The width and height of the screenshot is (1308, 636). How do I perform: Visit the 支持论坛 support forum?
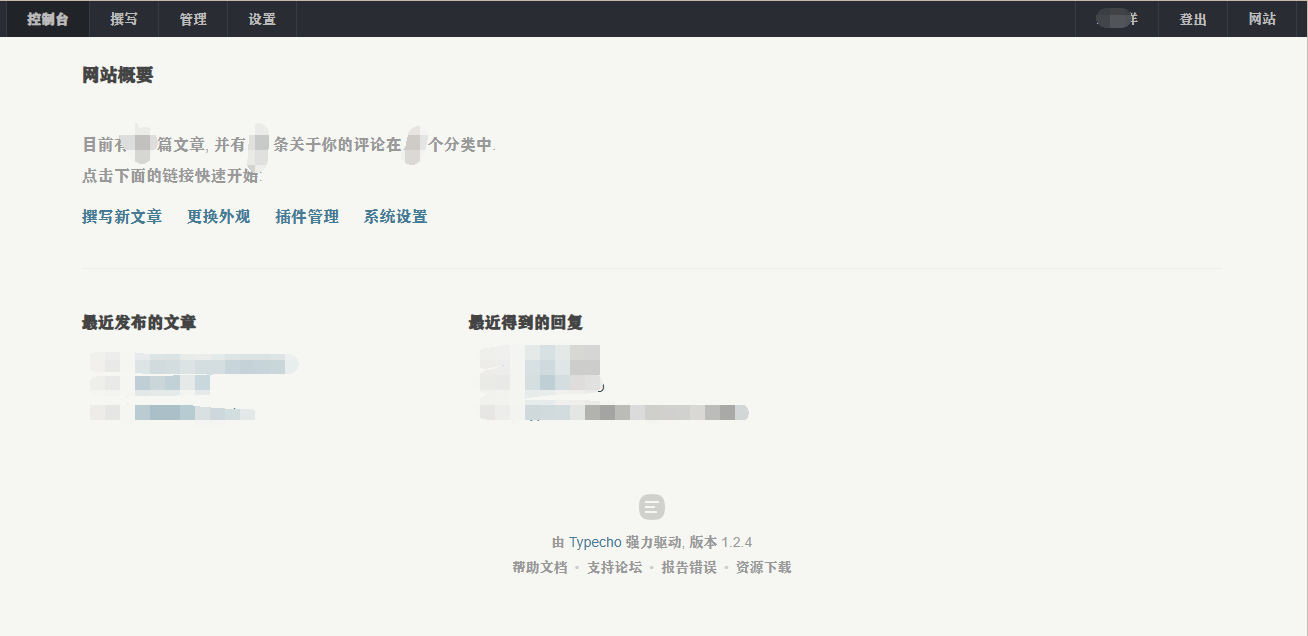tap(614, 567)
